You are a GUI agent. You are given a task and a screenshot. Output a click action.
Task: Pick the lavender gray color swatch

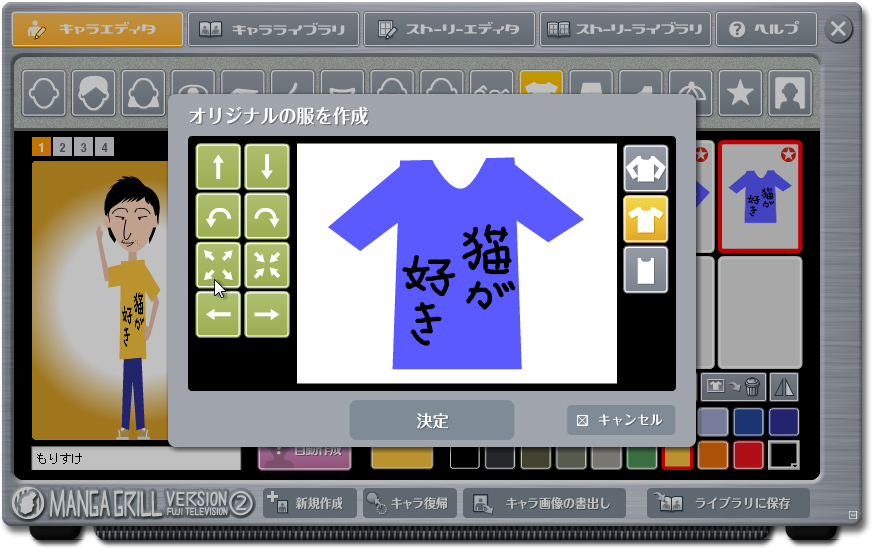(x=713, y=422)
